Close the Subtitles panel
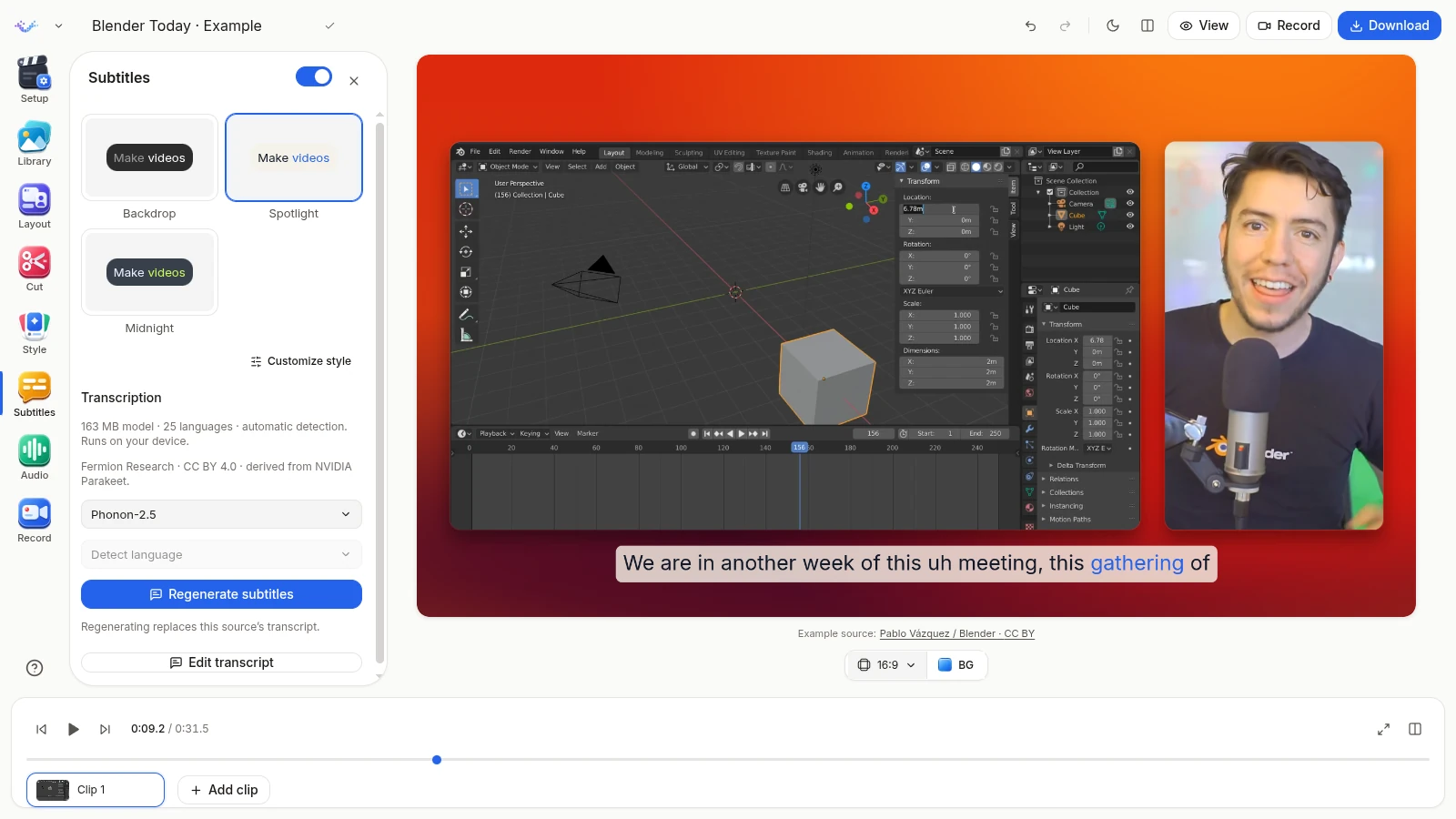The image size is (1456, 819). click(x=354, y=81)
